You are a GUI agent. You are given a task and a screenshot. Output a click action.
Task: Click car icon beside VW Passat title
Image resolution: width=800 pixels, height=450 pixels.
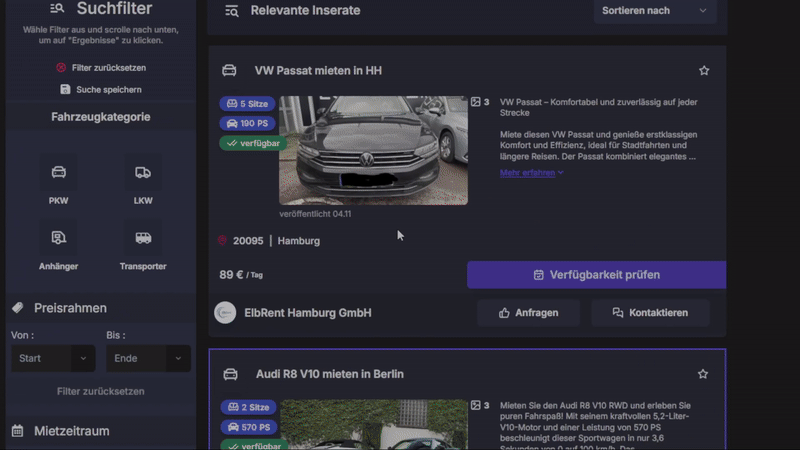coord(229,70)
